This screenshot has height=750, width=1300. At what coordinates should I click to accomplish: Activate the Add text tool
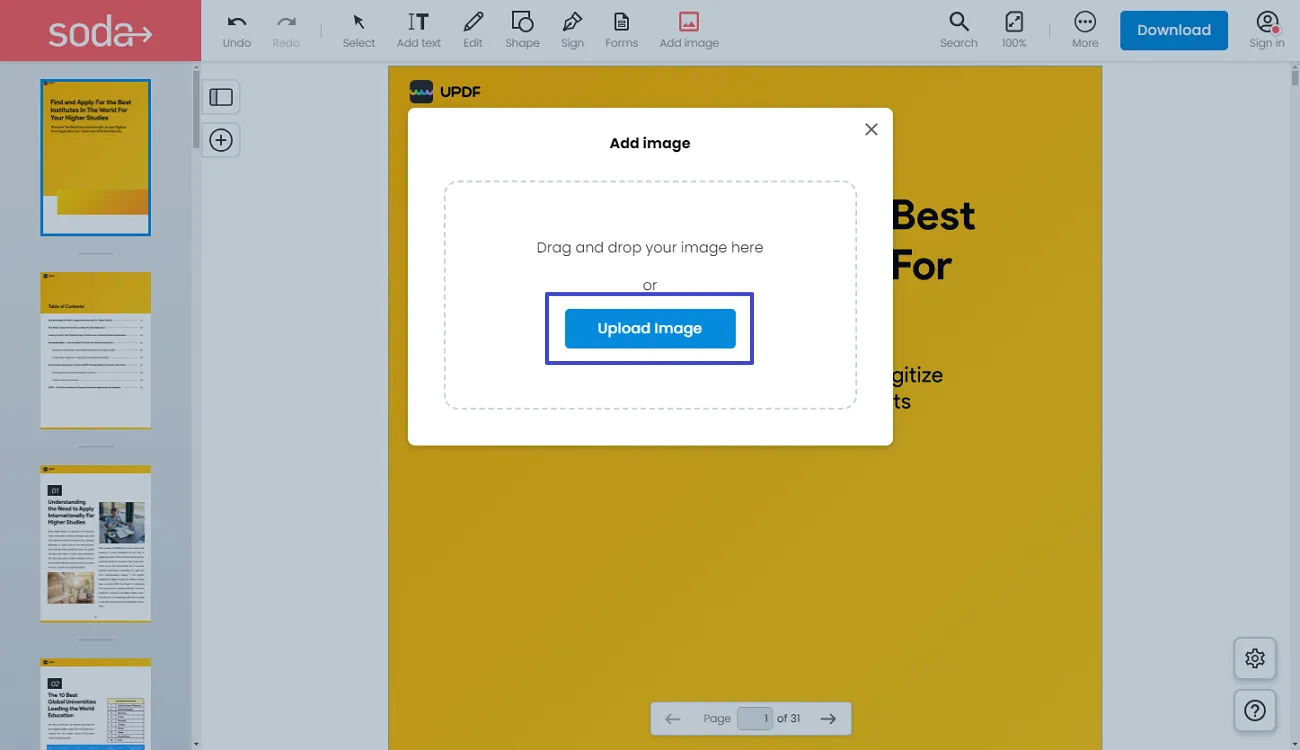click(418, 30)
